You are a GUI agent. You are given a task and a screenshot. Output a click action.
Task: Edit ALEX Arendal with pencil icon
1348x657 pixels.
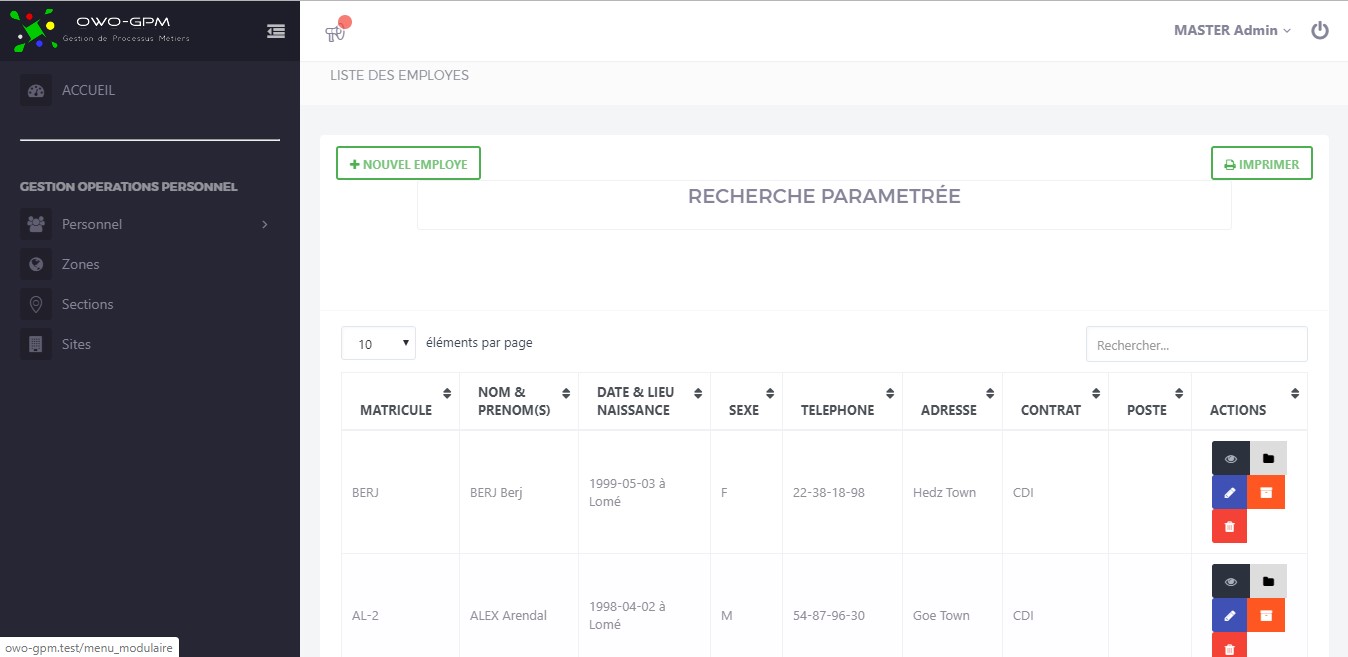(x=1230, y=615)
